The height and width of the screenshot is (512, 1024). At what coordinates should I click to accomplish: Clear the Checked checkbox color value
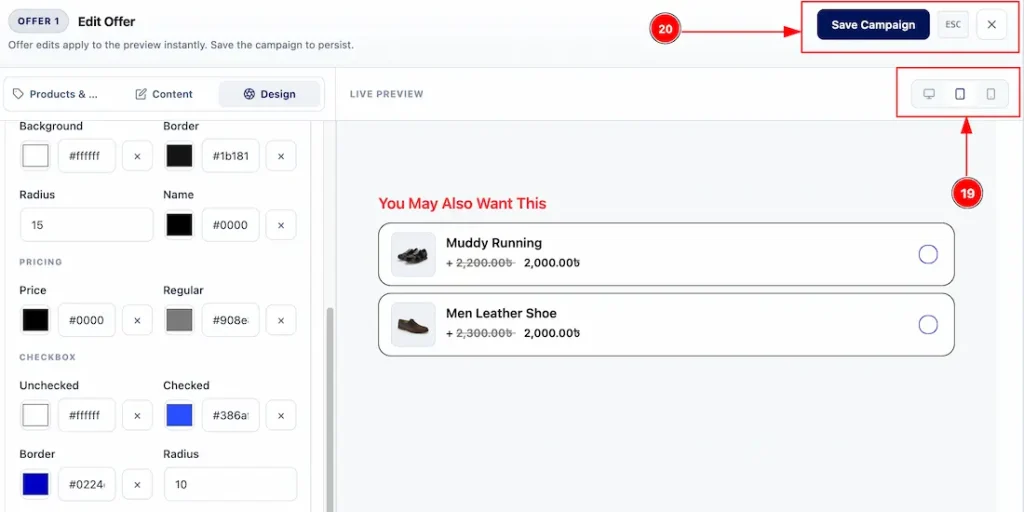click(281, 415)
